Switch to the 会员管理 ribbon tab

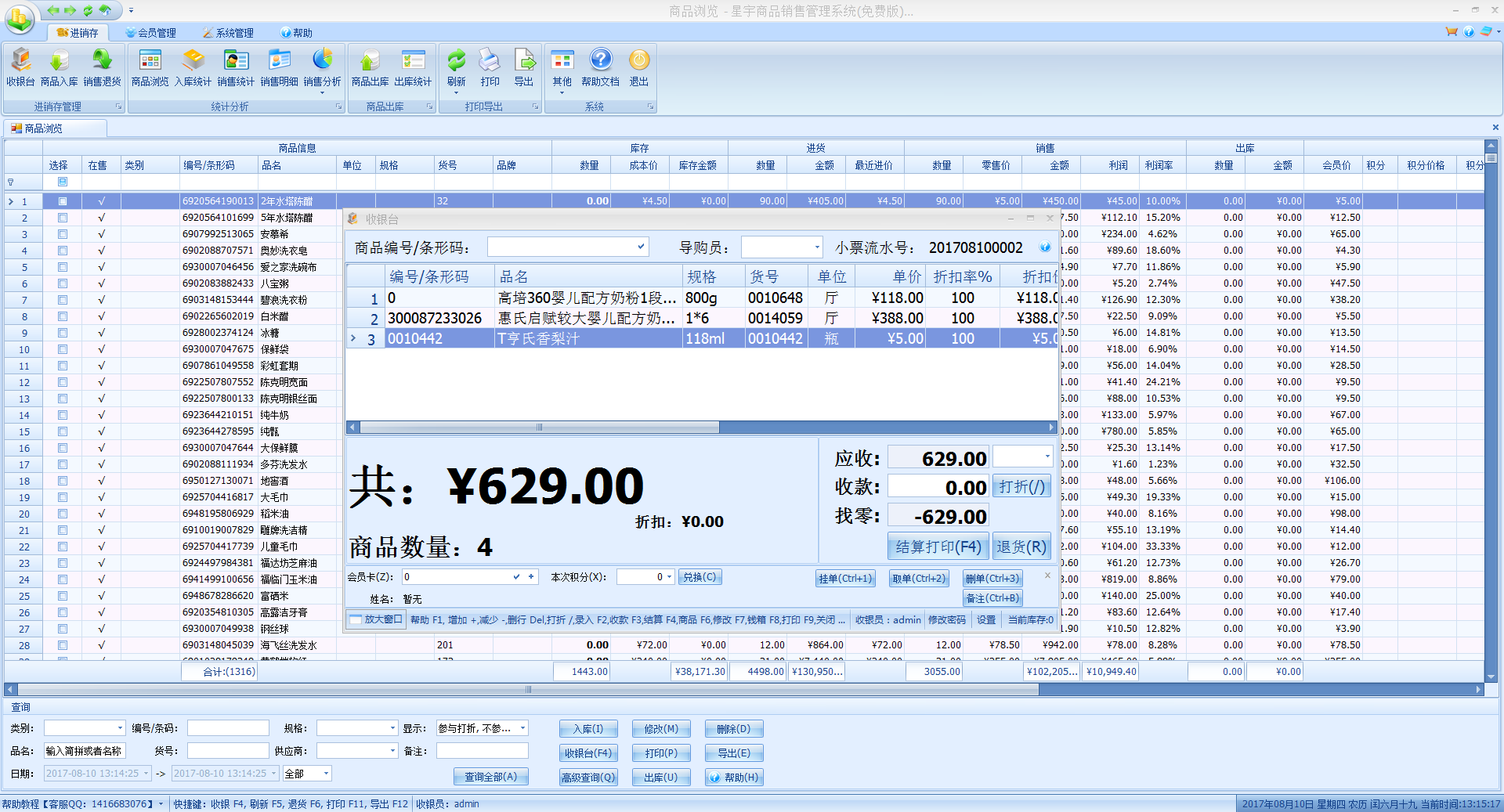(x=151, y=33)
